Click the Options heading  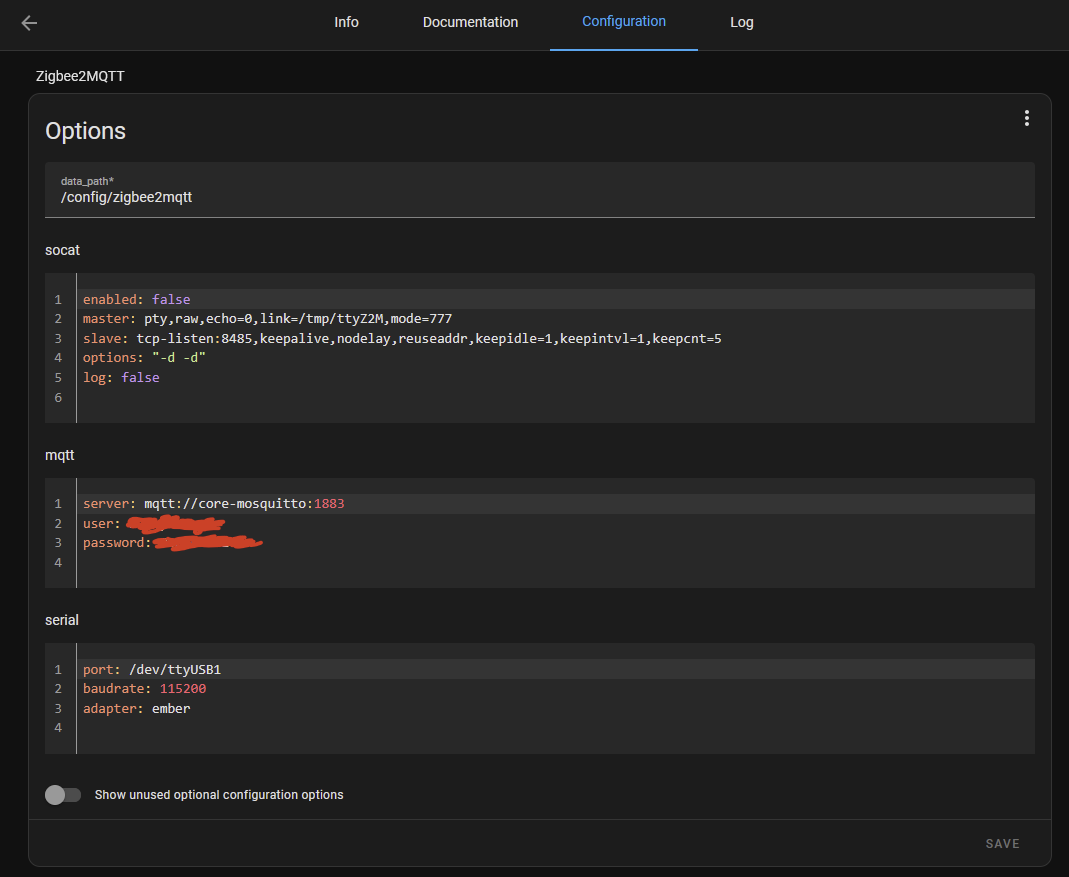click(85, 131)
